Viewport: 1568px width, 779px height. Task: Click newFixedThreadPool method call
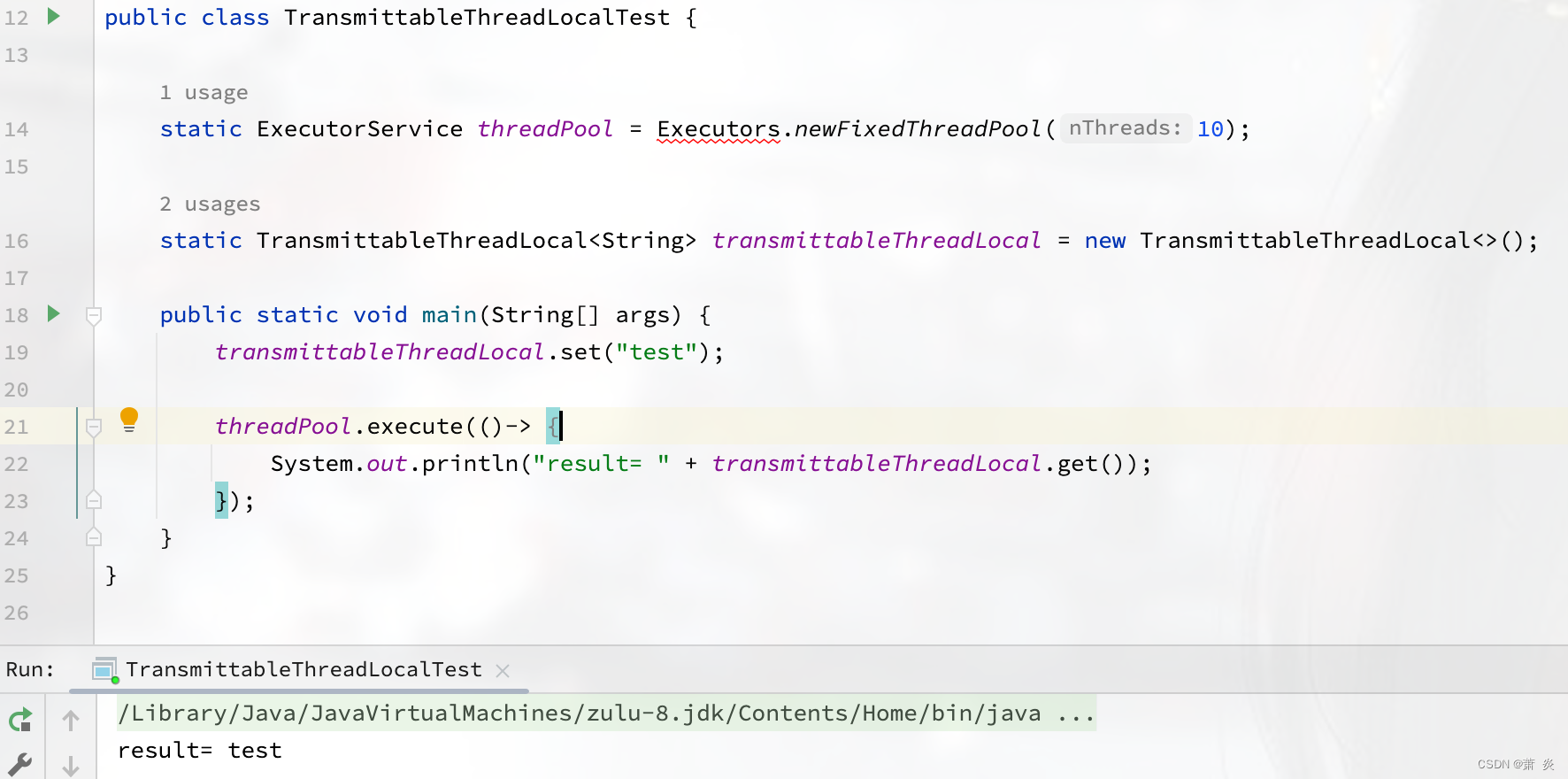click(918, 129)
